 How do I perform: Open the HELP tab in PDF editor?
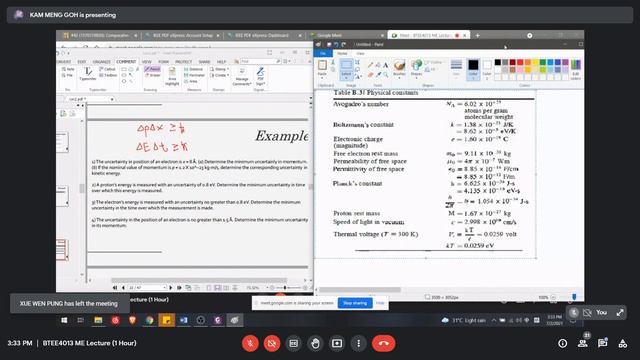pyautogui.click(x=221, y=62)
